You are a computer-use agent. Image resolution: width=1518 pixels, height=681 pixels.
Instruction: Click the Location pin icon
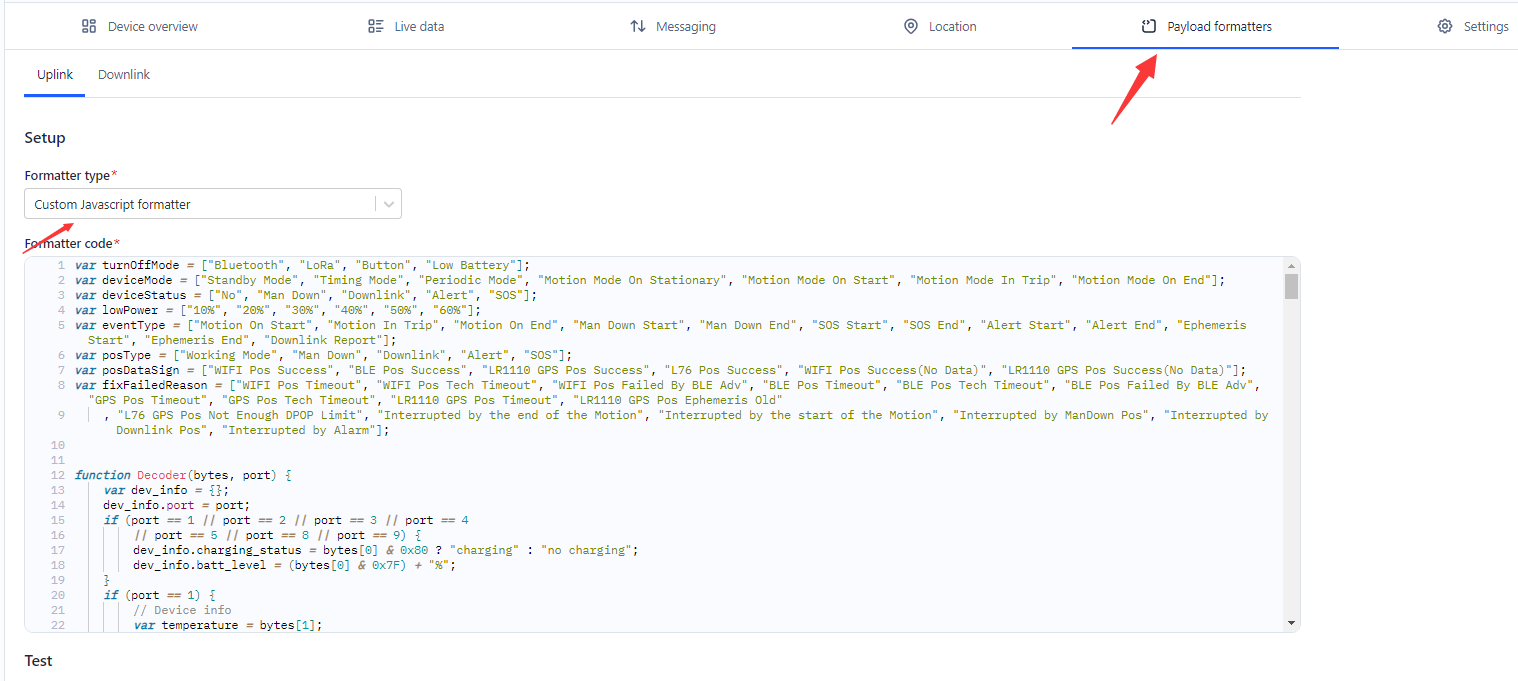click(910, 26)
